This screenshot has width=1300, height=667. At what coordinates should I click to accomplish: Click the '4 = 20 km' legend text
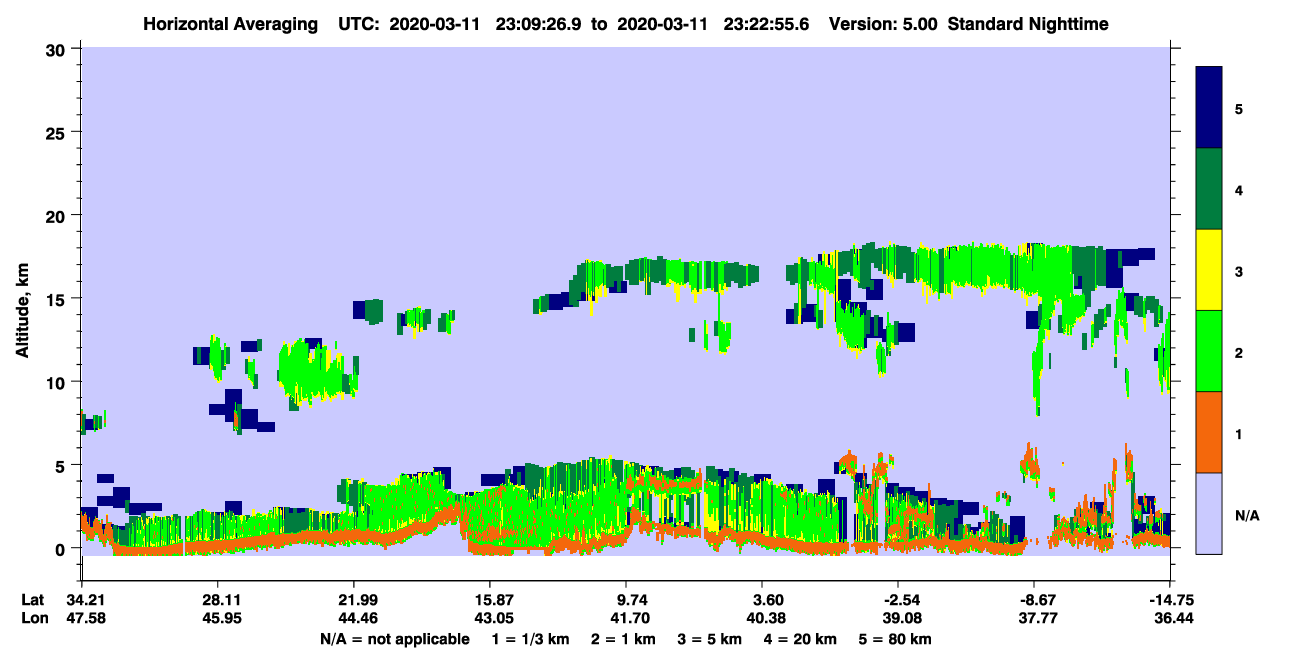(x=801, y=639)
